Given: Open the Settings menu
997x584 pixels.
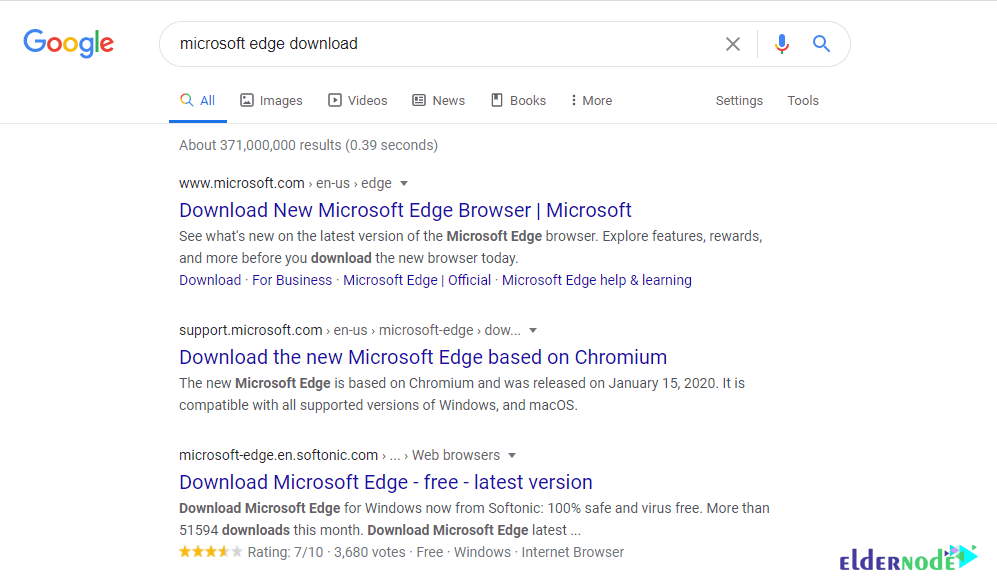Looking at the screenshot, I should (739, 100).
